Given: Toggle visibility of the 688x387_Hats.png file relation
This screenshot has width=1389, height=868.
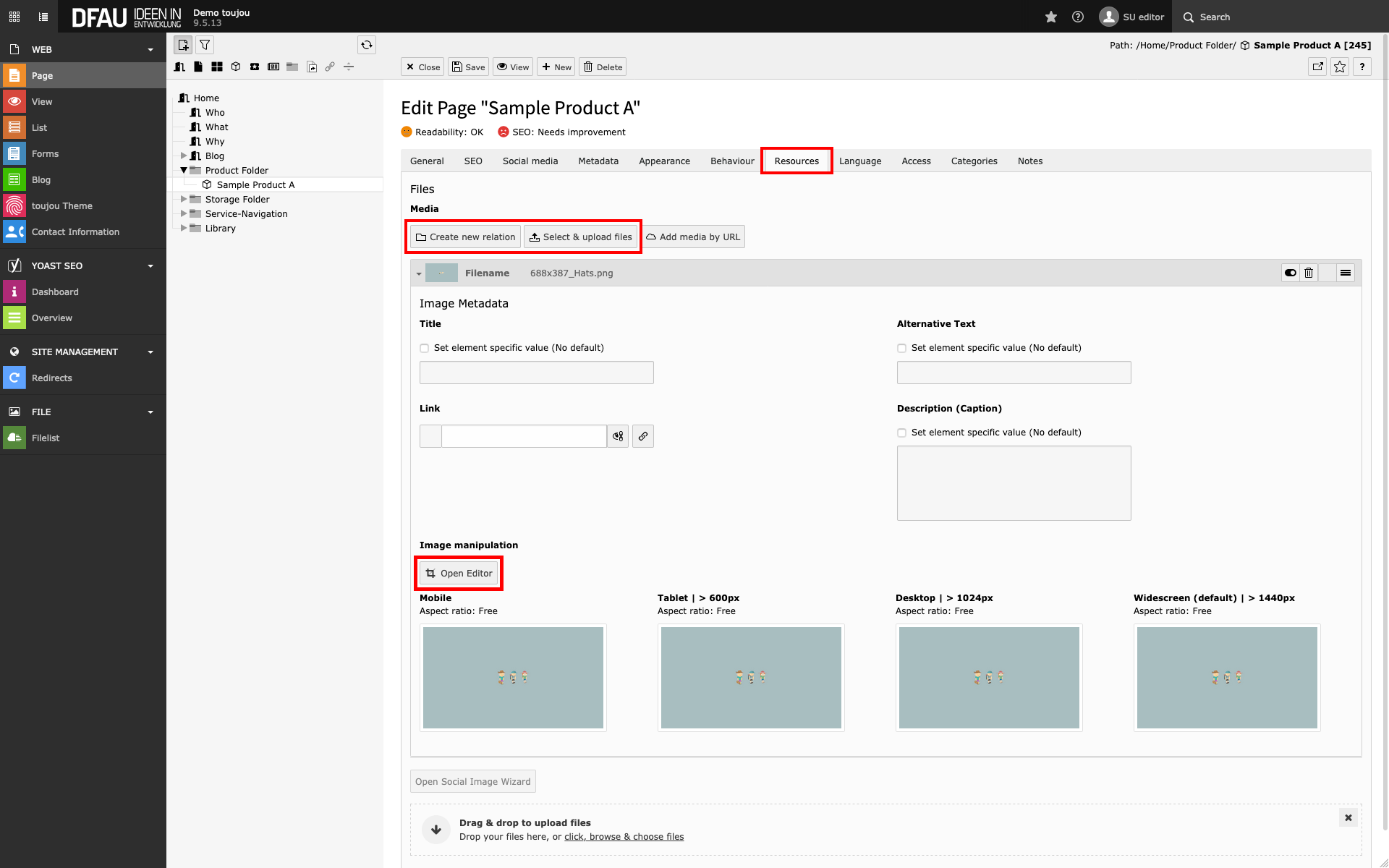Looking at the screenshot, I should click(x=1290, y=273).
